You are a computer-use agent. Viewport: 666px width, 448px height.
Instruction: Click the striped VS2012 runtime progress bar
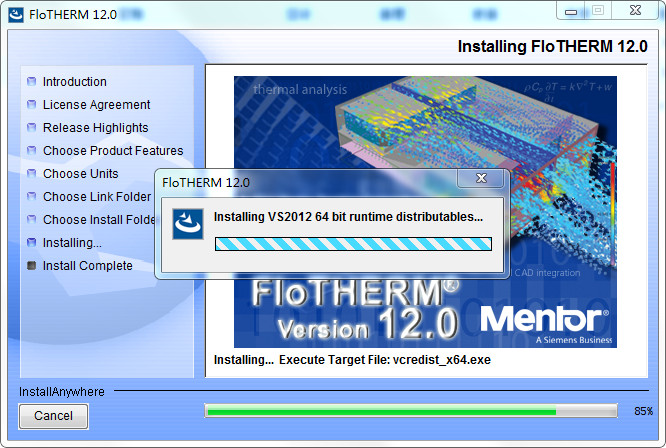click(x=353, y=244)
